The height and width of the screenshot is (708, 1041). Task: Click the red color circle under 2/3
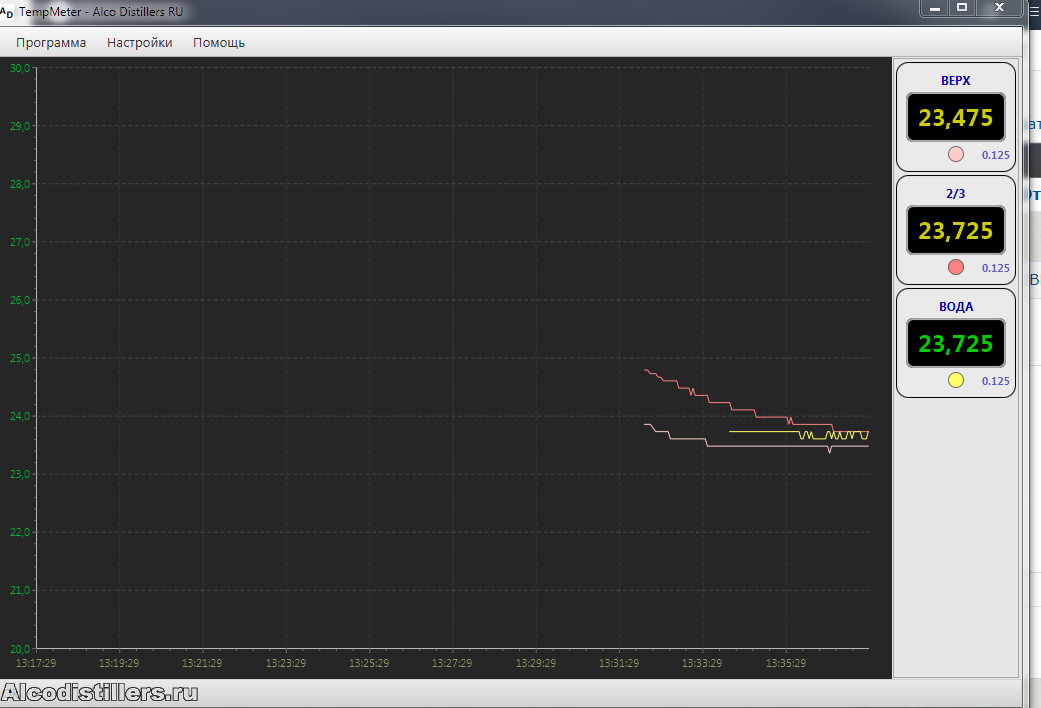[955, 267]
